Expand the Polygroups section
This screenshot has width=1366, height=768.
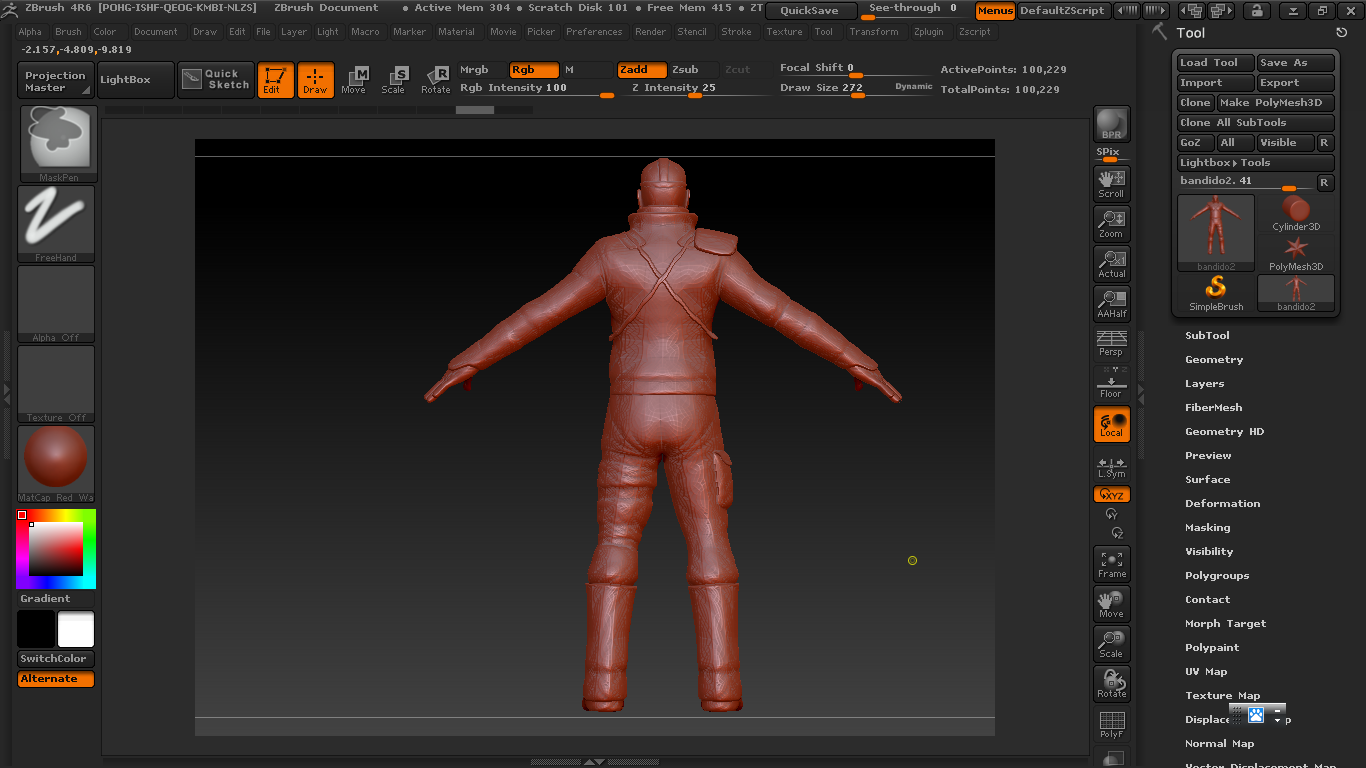1217,576
